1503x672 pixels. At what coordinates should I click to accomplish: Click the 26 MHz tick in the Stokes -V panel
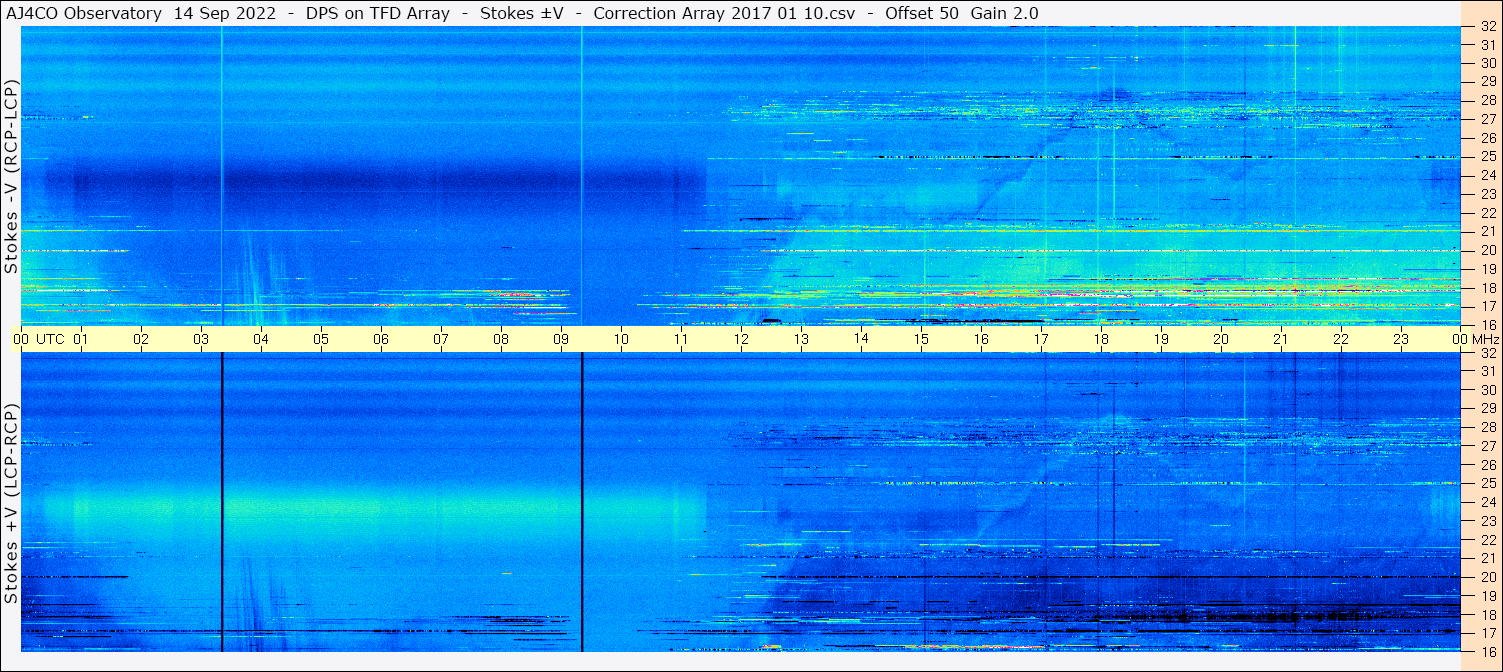click(x=1487, y=138)
